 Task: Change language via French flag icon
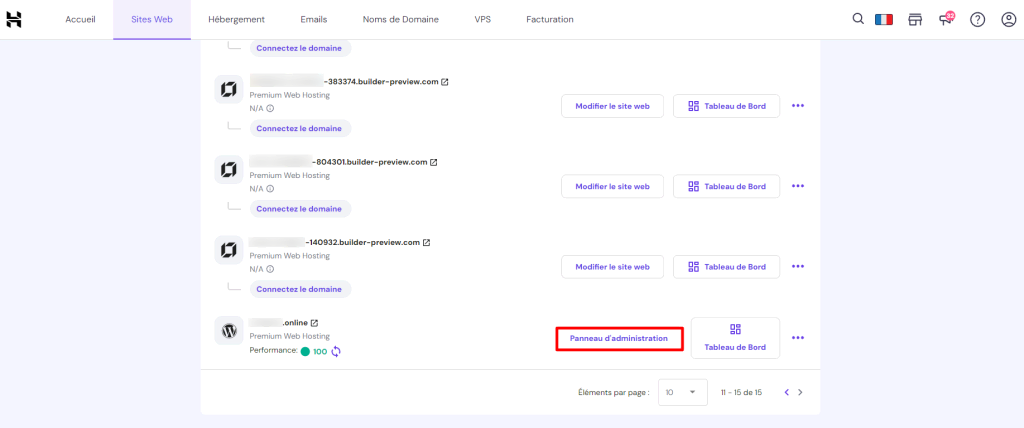tap(884, 19)
